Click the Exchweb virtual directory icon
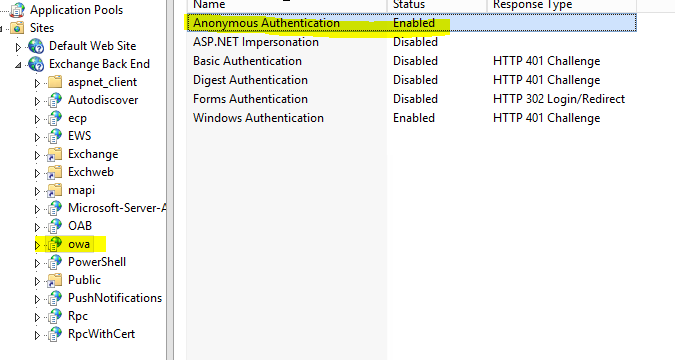675x360 pixels. tap(55, 172)
